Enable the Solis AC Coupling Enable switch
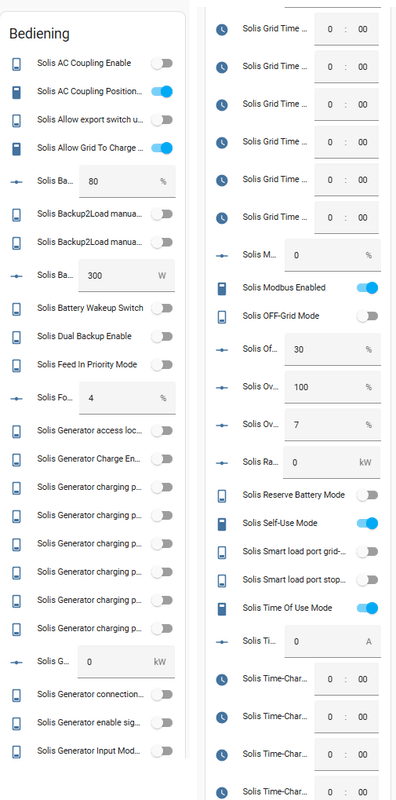The image size is (396, 800). pos(162,63)
